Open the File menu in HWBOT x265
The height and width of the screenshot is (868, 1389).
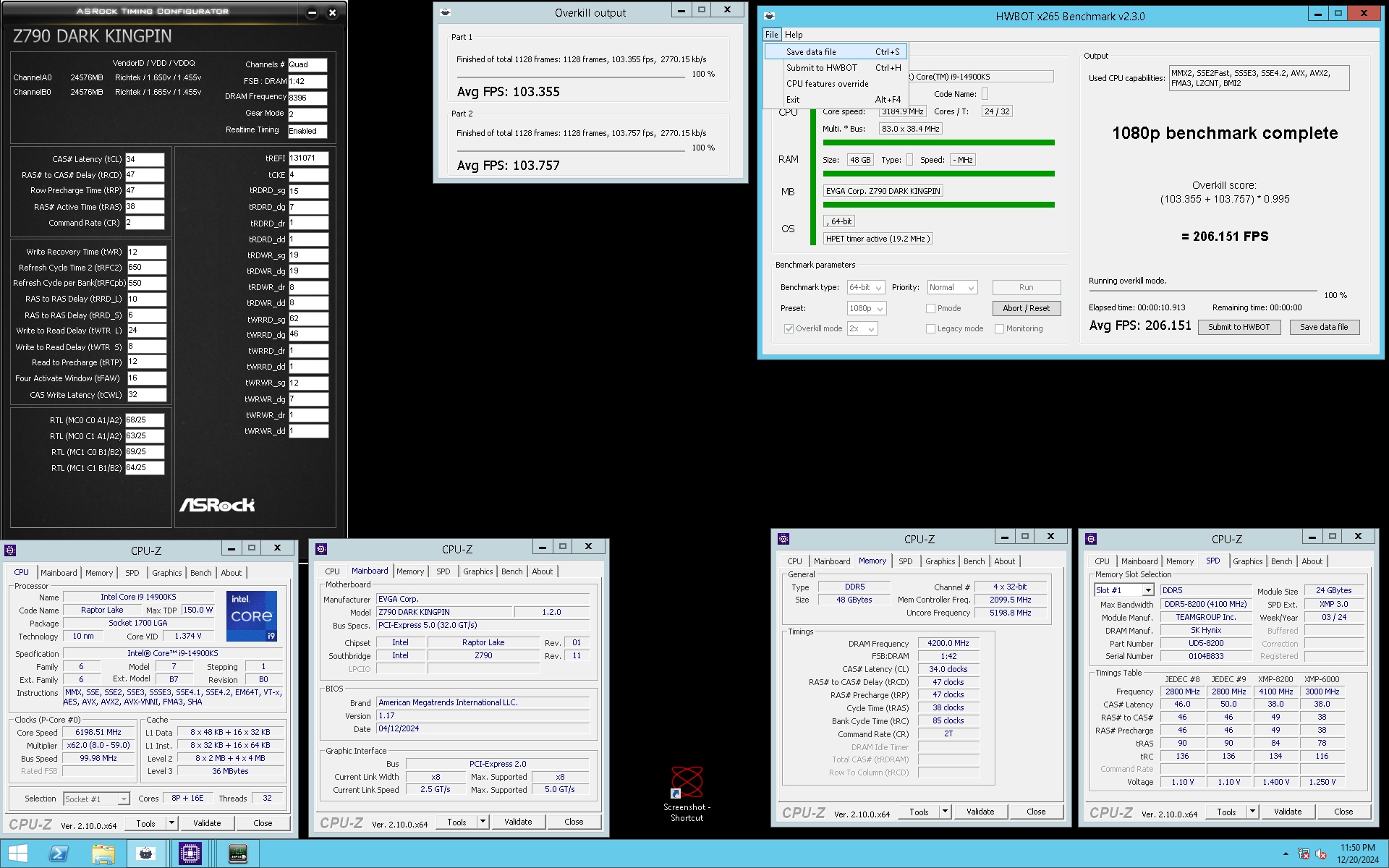coord(772,35)
